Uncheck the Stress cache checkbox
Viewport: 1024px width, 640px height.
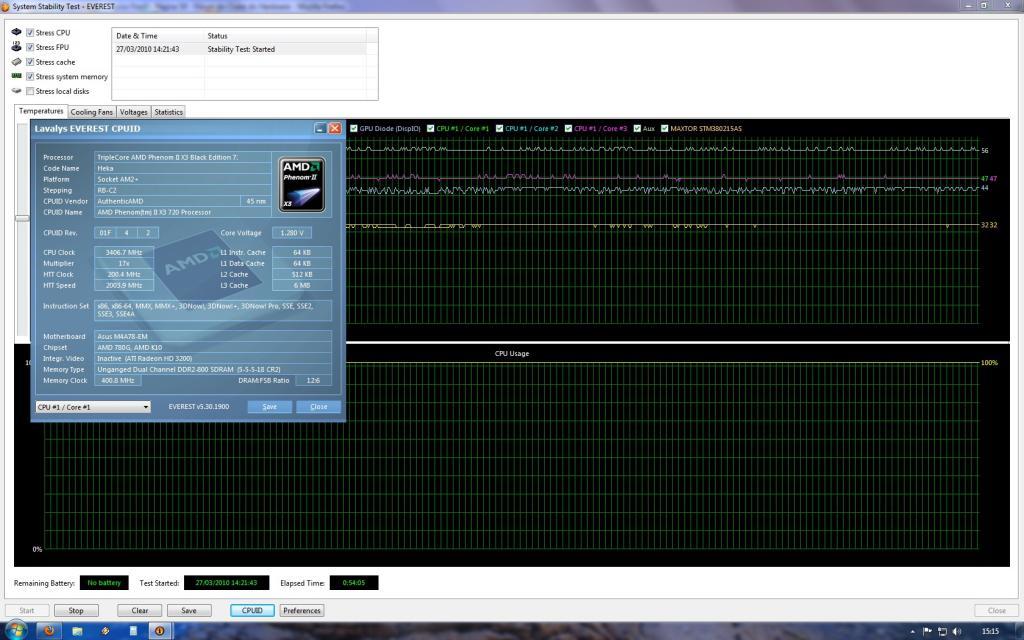[x=30, y=62]
